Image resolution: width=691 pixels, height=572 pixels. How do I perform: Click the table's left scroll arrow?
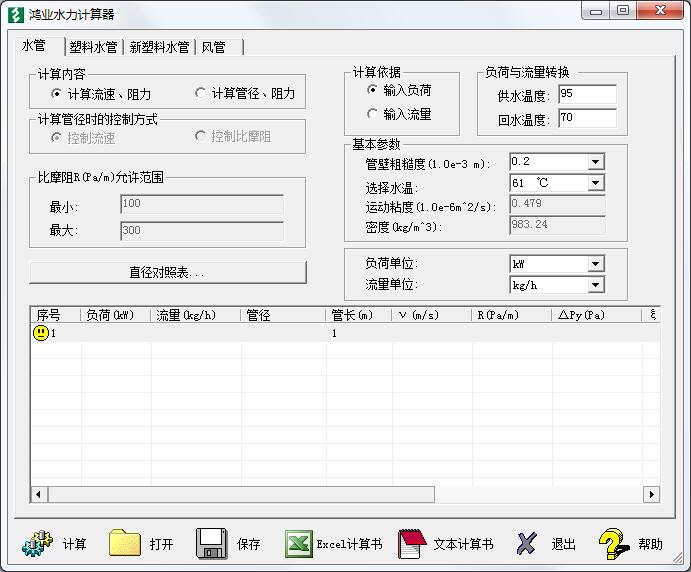39,494
